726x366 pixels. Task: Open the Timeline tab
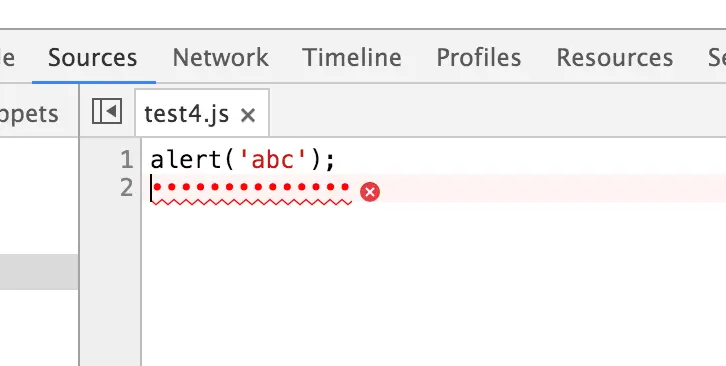[x=352, y=57]
